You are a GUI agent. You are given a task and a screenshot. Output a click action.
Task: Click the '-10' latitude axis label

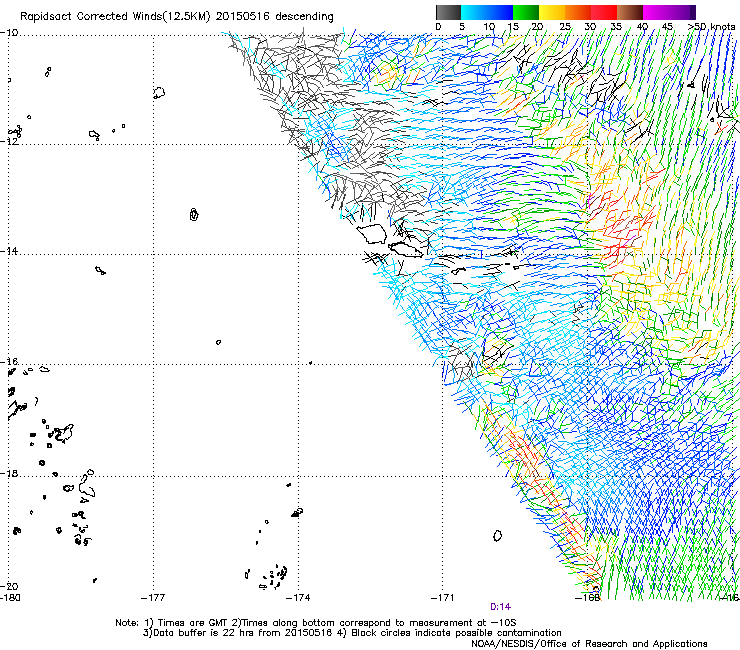(9, 33)
